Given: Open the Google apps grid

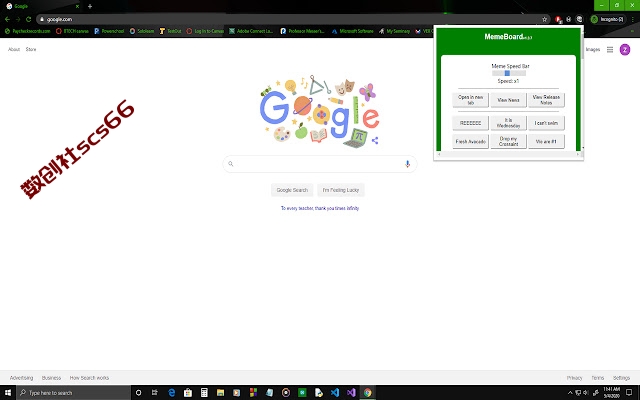Looking at the screenshot, I should (610, 49).
